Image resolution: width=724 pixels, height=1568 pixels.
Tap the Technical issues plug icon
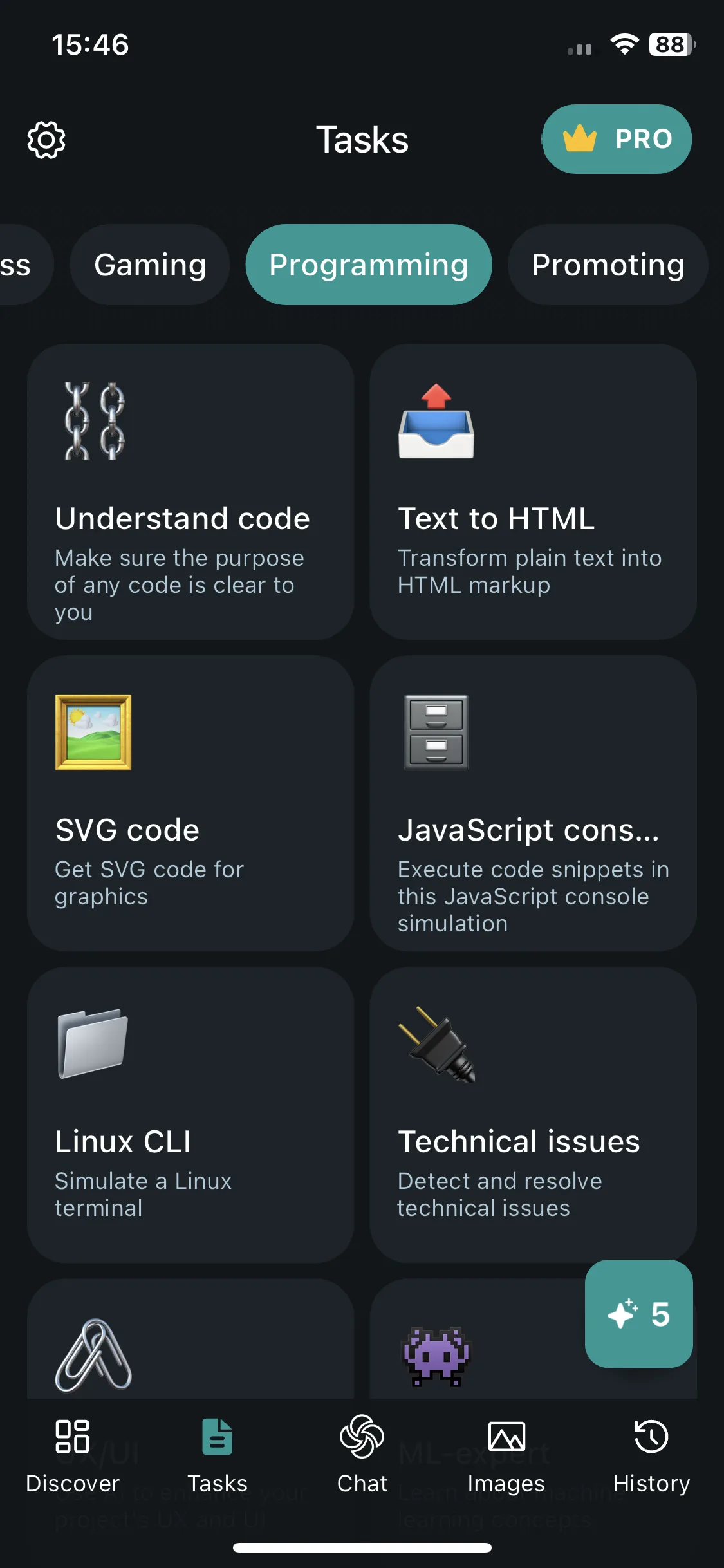click(x=438, y=1044)
